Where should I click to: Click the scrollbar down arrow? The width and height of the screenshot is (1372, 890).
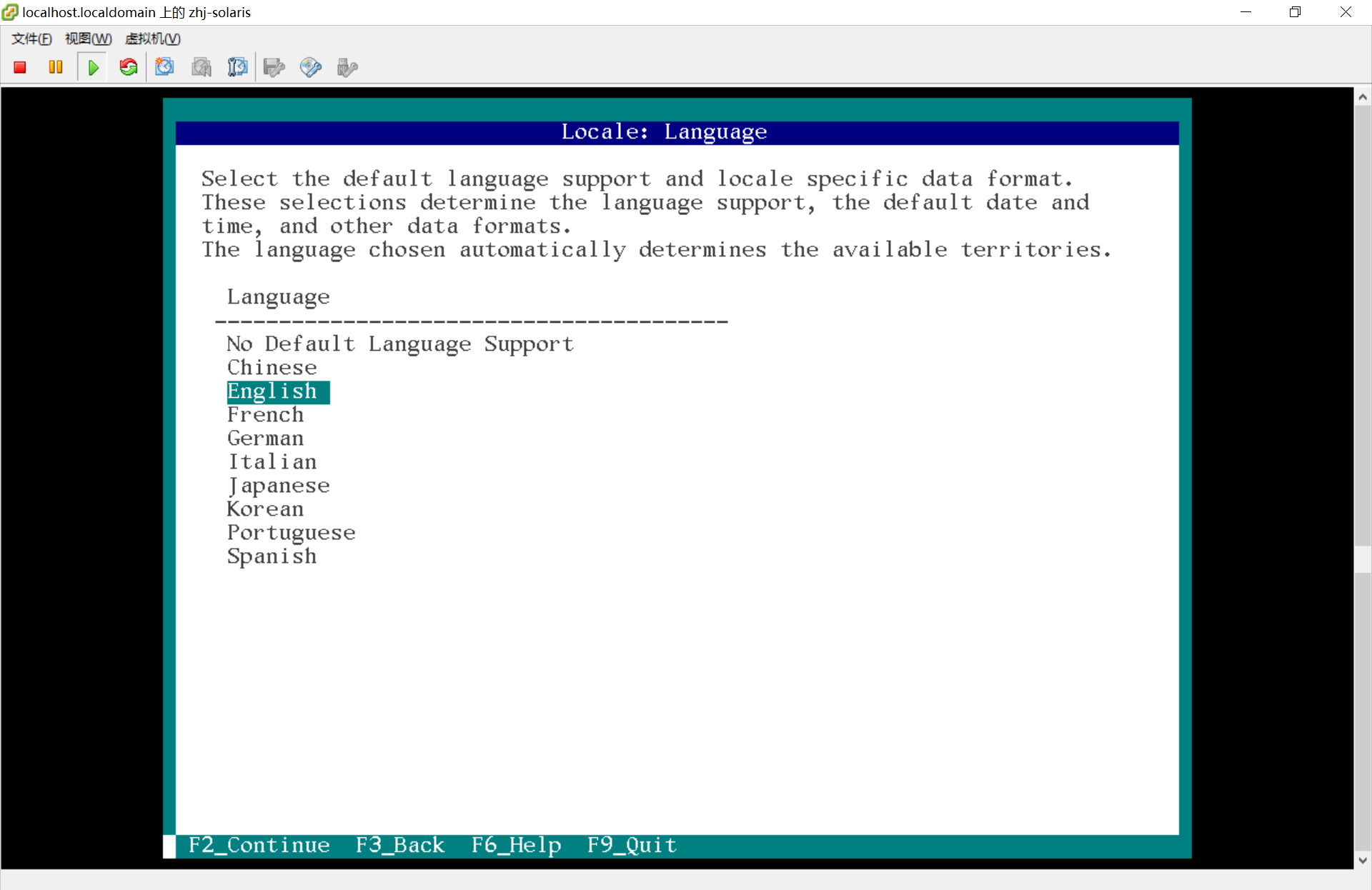pos(1363,860)
